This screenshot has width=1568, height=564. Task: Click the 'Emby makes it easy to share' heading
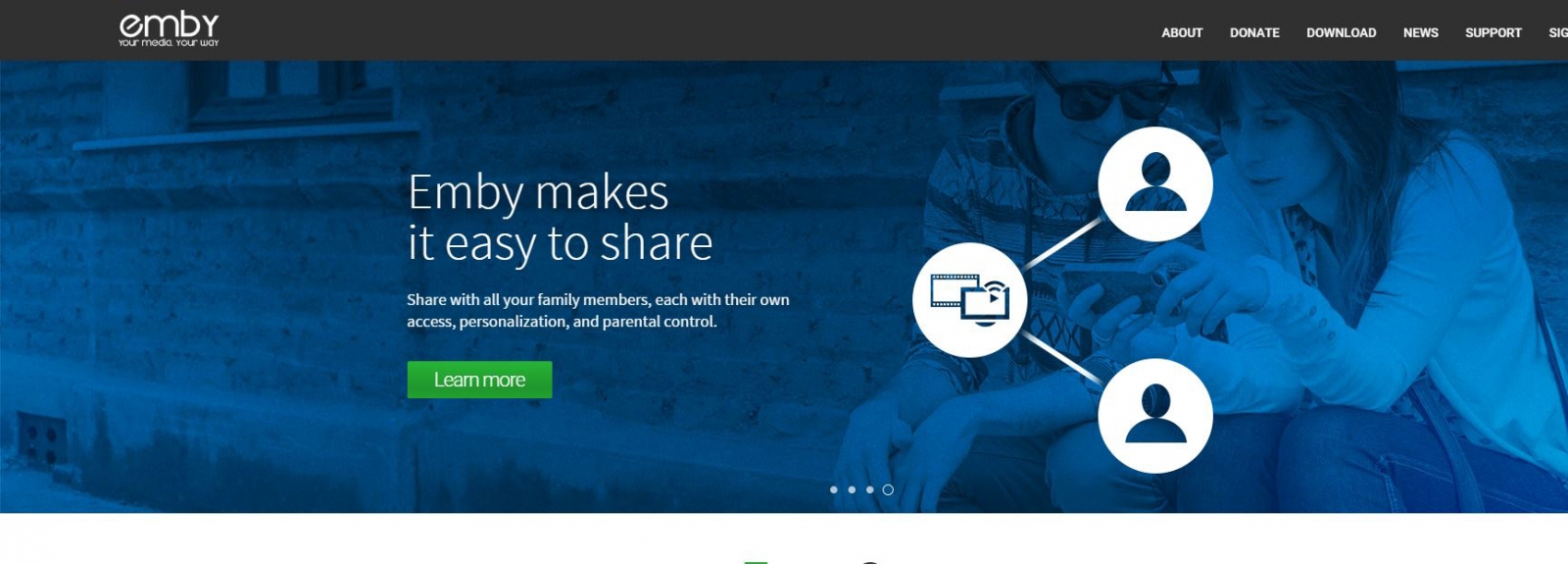tap(560, 218)
